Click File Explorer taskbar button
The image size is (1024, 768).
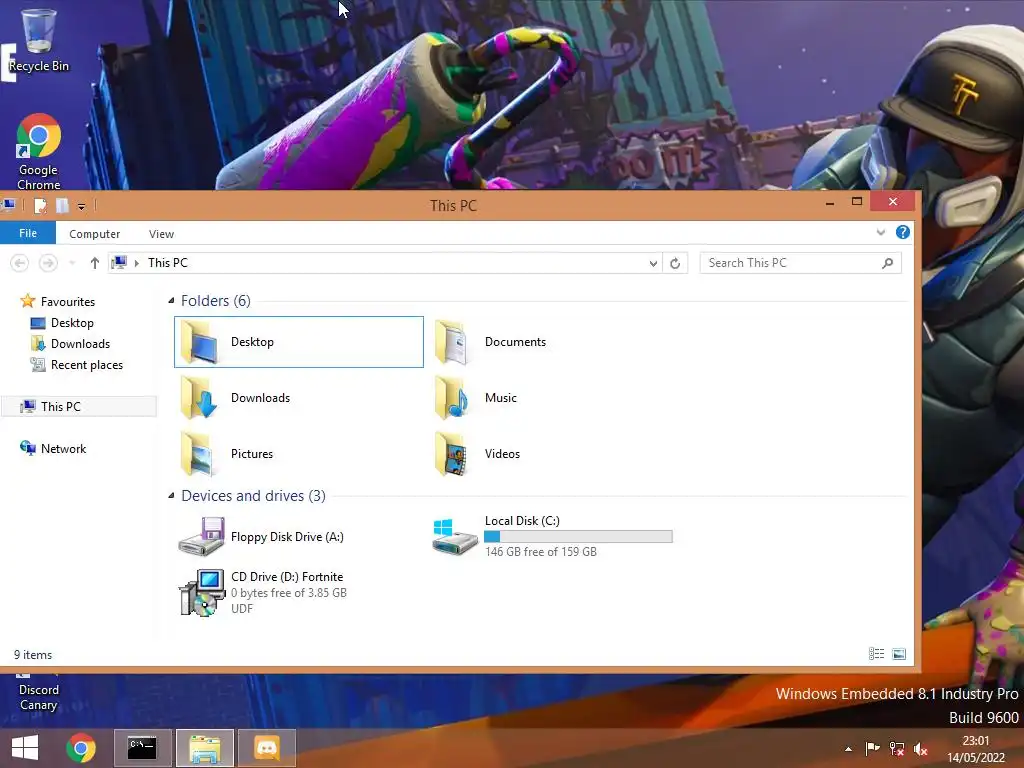[x=204, y=748]
